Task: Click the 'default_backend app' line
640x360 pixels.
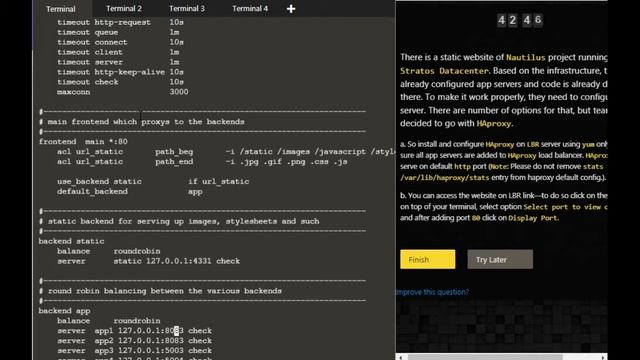Action: click(x=130, y=191)
